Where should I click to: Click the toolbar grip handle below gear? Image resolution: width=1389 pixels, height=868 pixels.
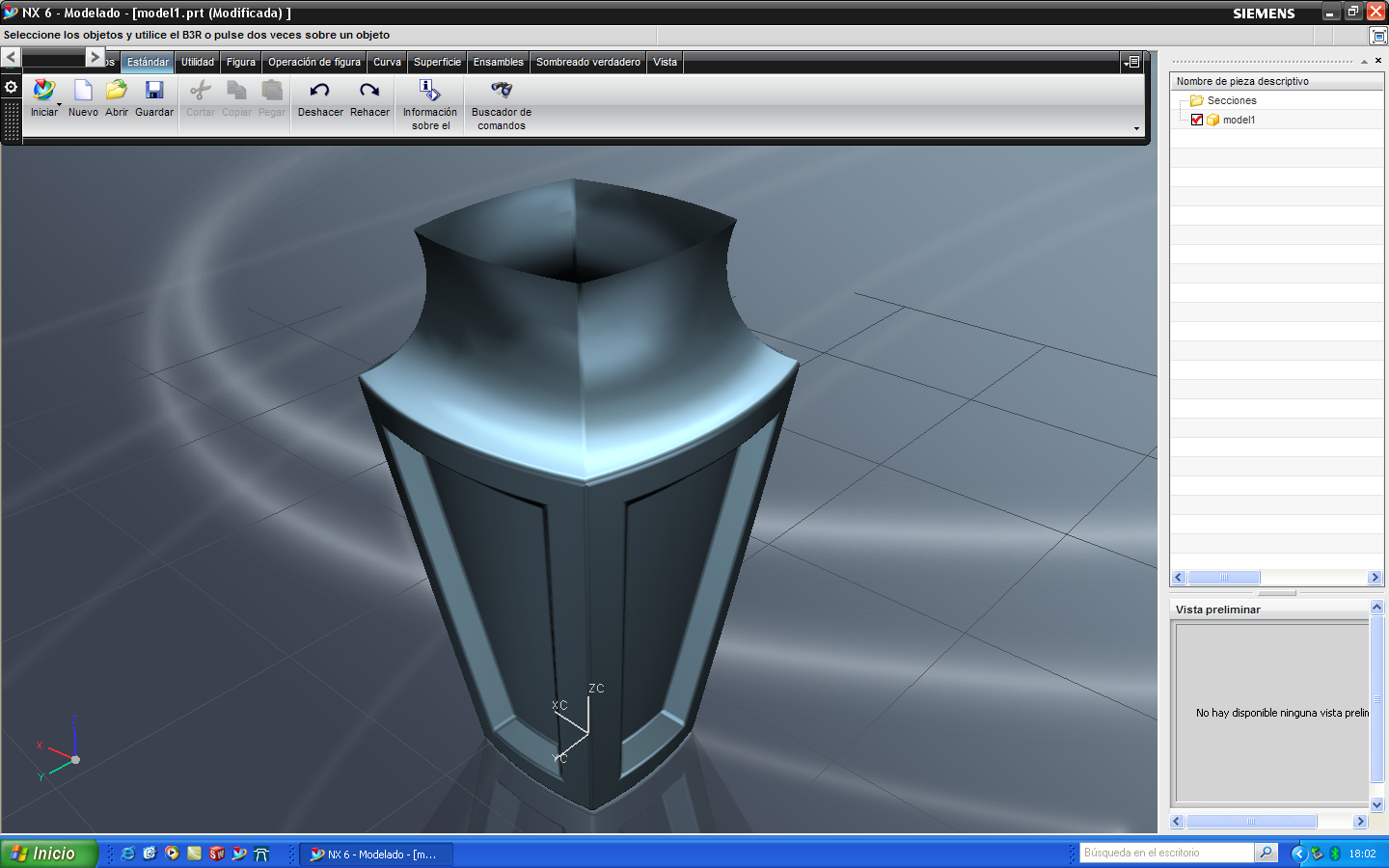[x=11, y=121]
